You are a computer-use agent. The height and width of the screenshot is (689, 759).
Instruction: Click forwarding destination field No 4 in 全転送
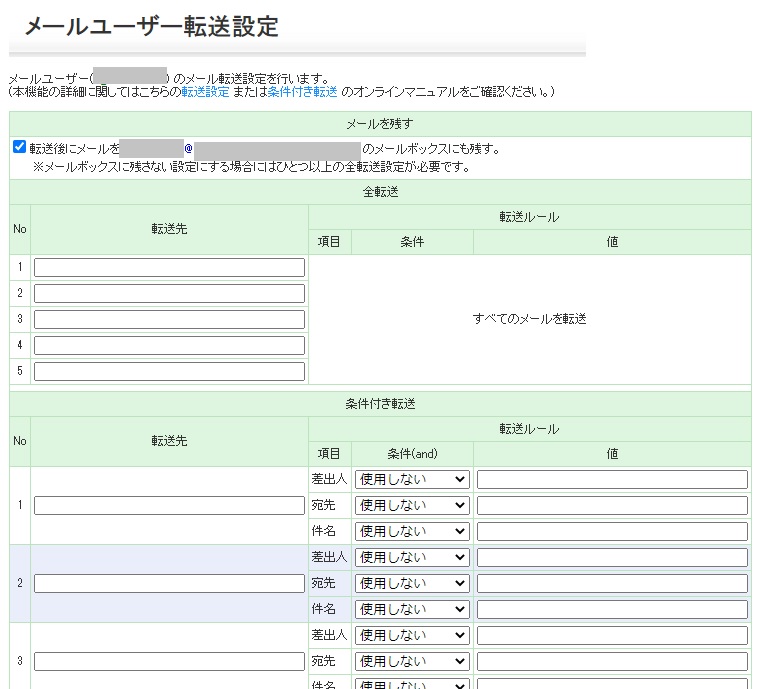click(x=169, y=346)
